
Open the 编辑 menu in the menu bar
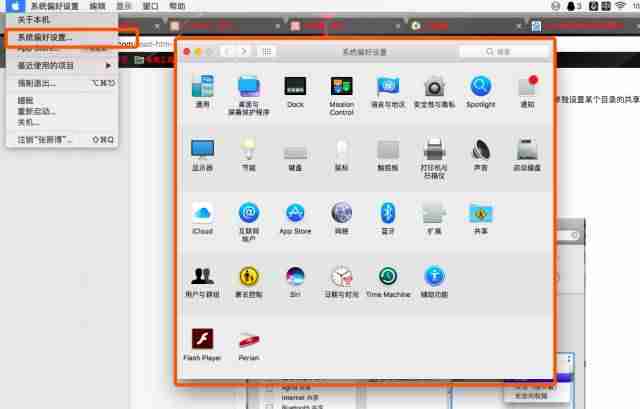tap(97, 6)
